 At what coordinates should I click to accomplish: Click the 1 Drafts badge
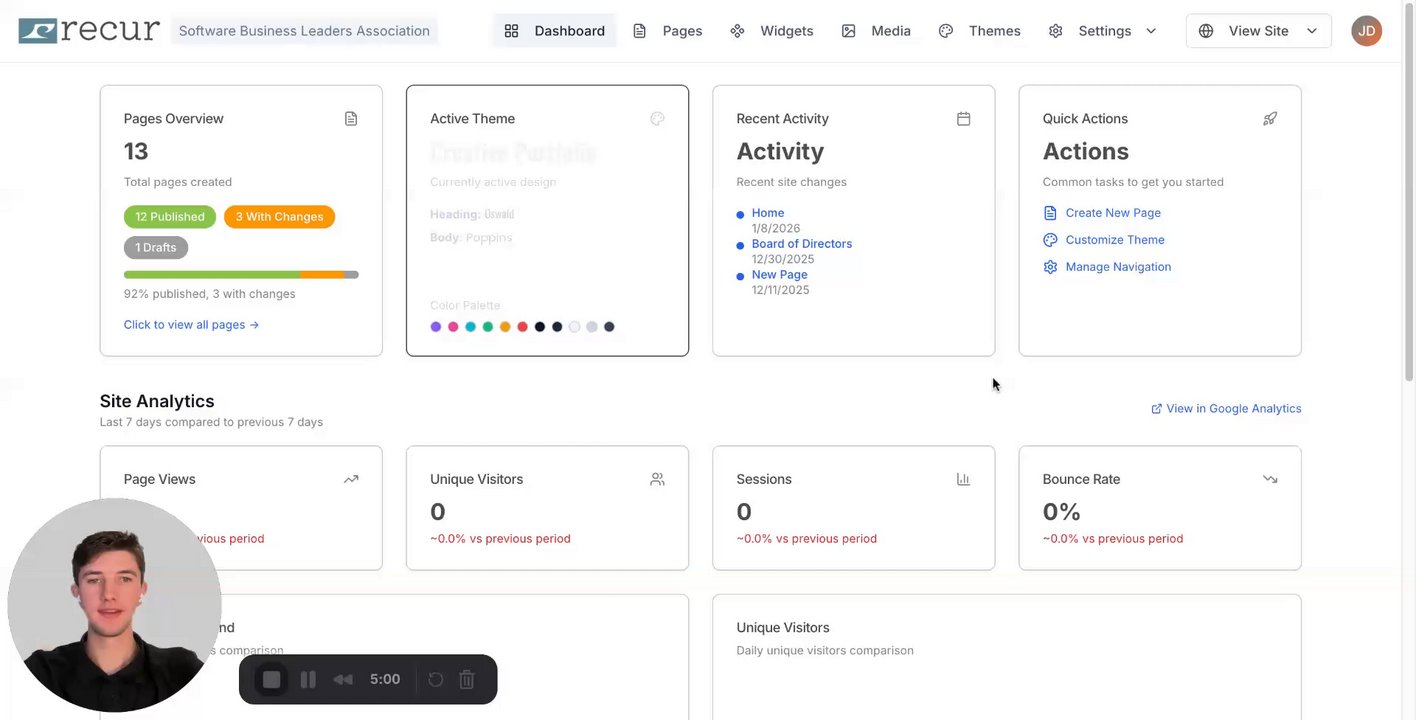[x=156, y=248]
